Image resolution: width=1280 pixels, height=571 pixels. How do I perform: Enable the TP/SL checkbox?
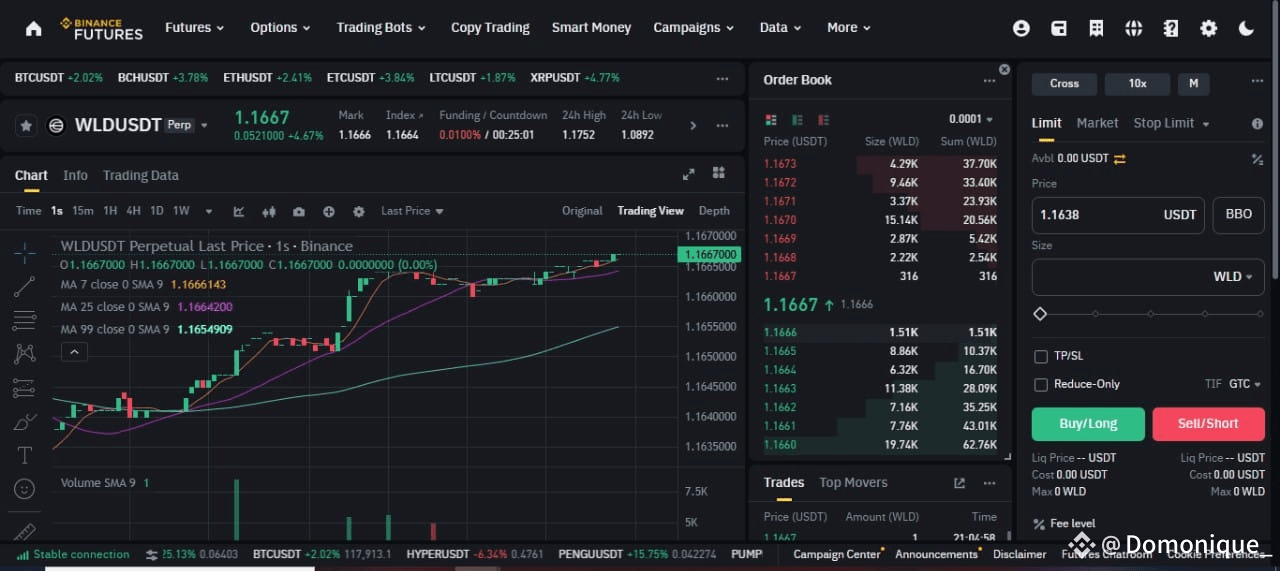(1041, 356)
